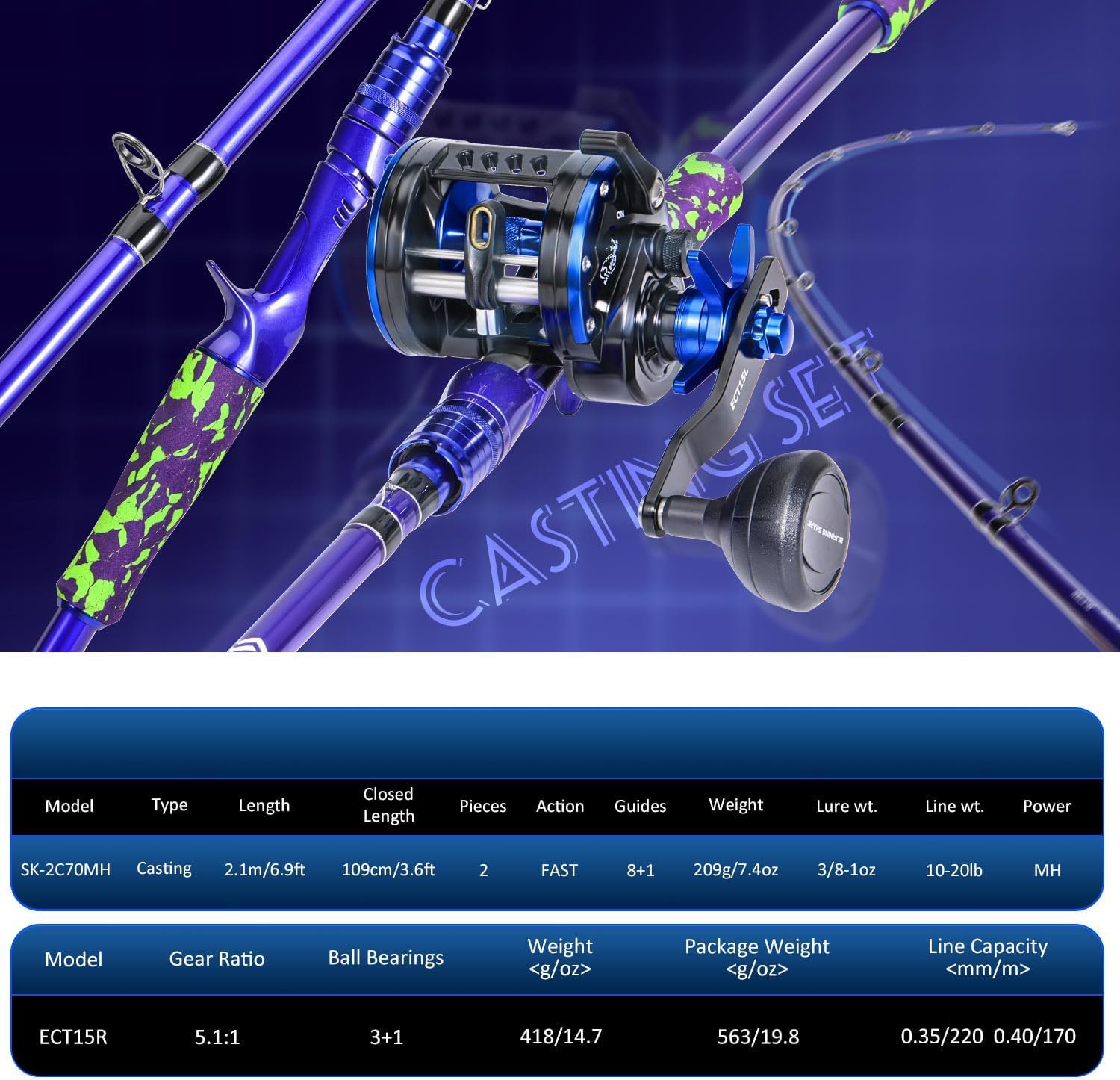Screen dimensions: 1120x1080
Task: Click the 0.35/220 line capacity value
Action: point(942,1037)
